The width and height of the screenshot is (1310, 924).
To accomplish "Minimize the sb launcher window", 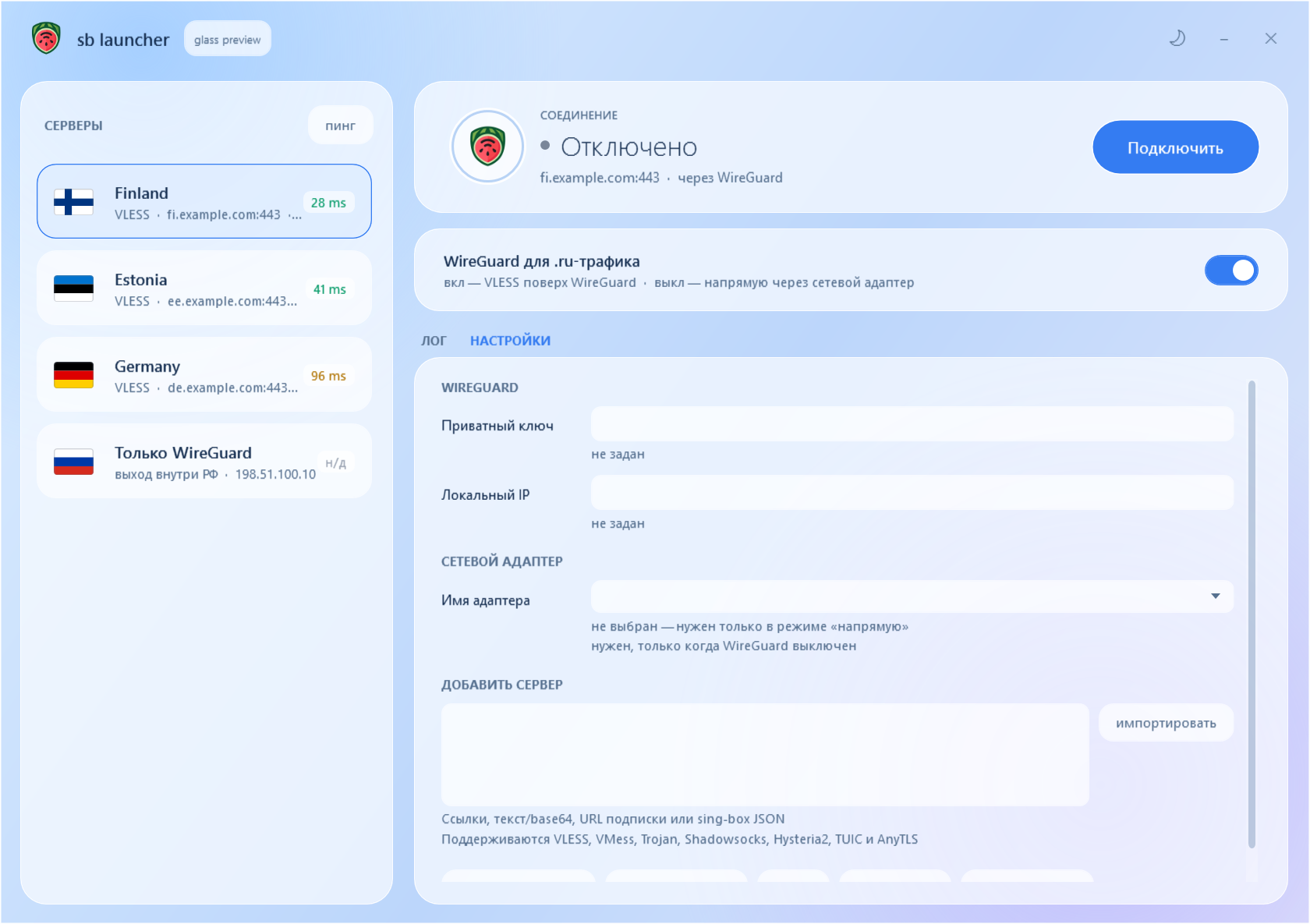I will [1224, 39].
